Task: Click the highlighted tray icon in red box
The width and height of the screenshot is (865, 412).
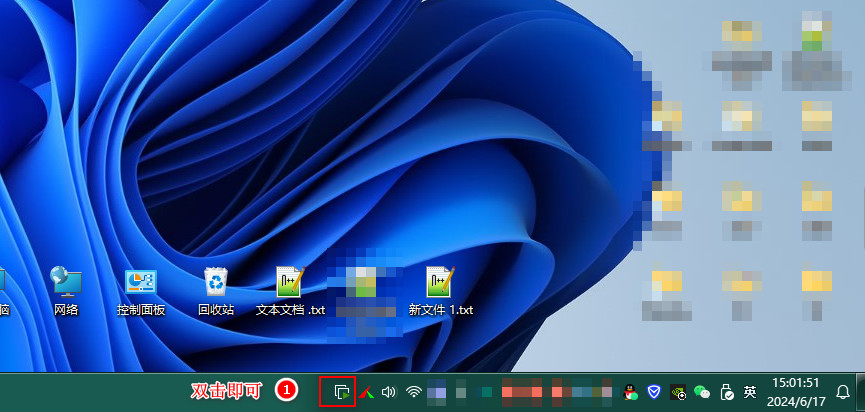Action: (x=341, y=391)
